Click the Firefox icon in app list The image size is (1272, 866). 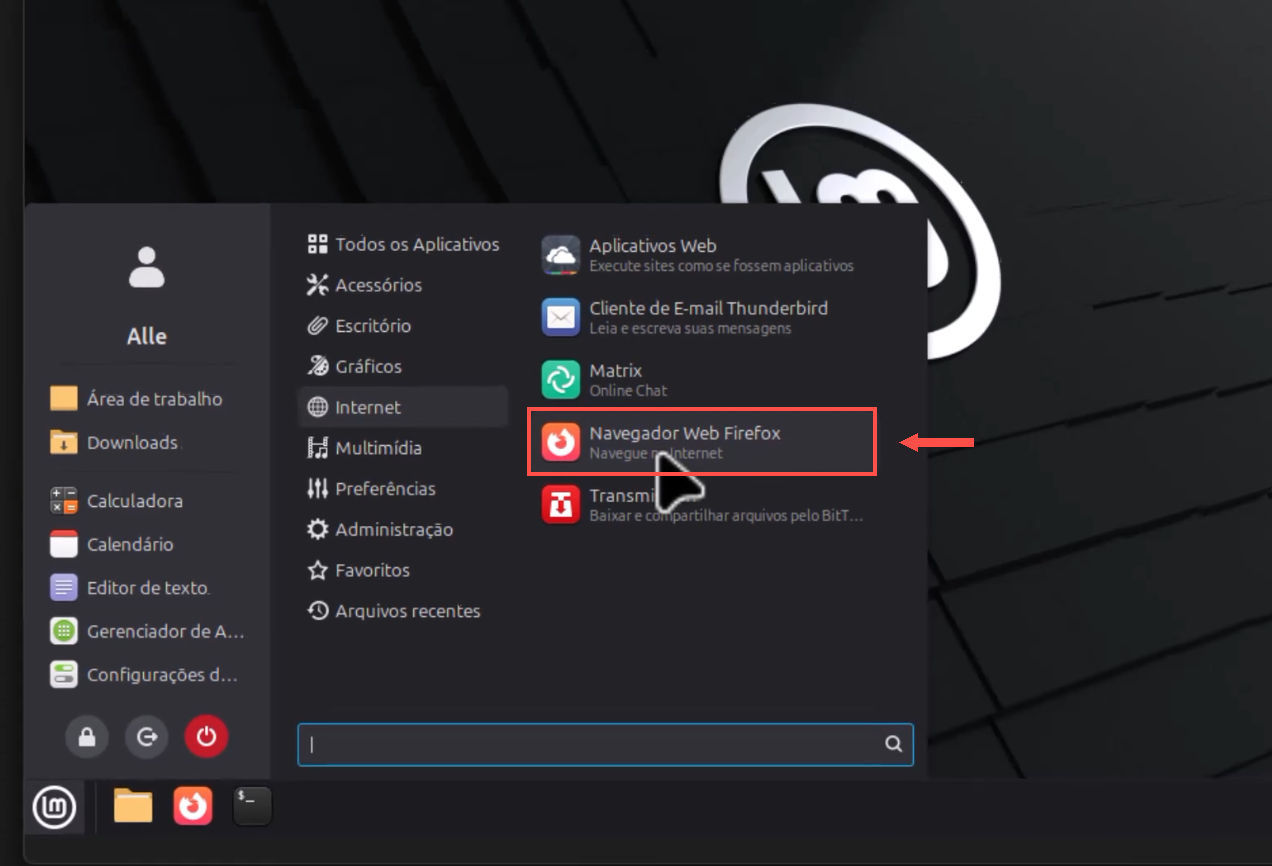(561, 442)
